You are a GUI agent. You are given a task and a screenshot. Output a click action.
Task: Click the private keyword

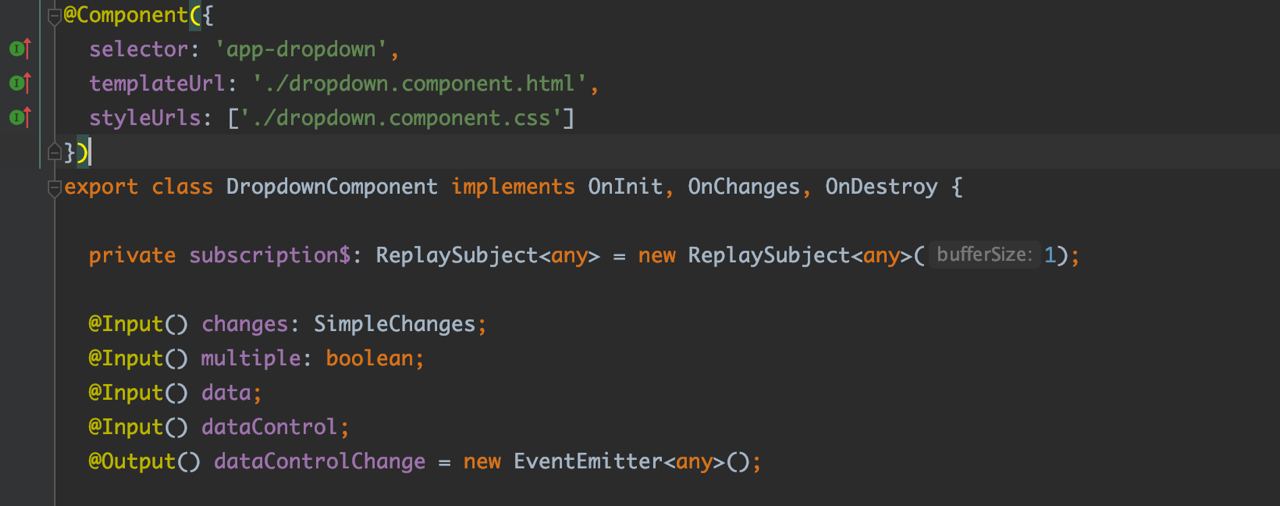132,255
